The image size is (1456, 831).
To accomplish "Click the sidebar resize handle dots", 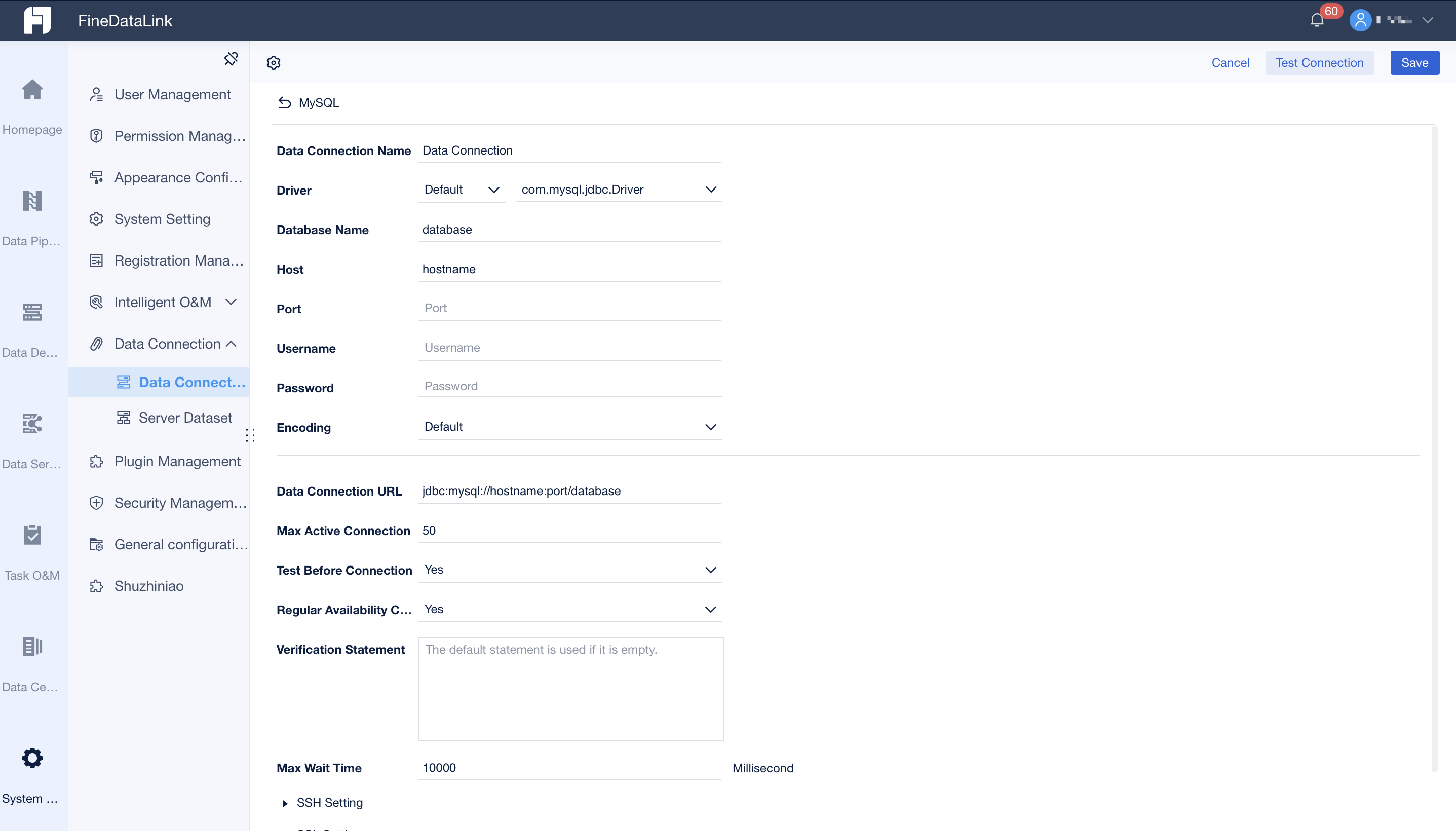I will 250,435.
